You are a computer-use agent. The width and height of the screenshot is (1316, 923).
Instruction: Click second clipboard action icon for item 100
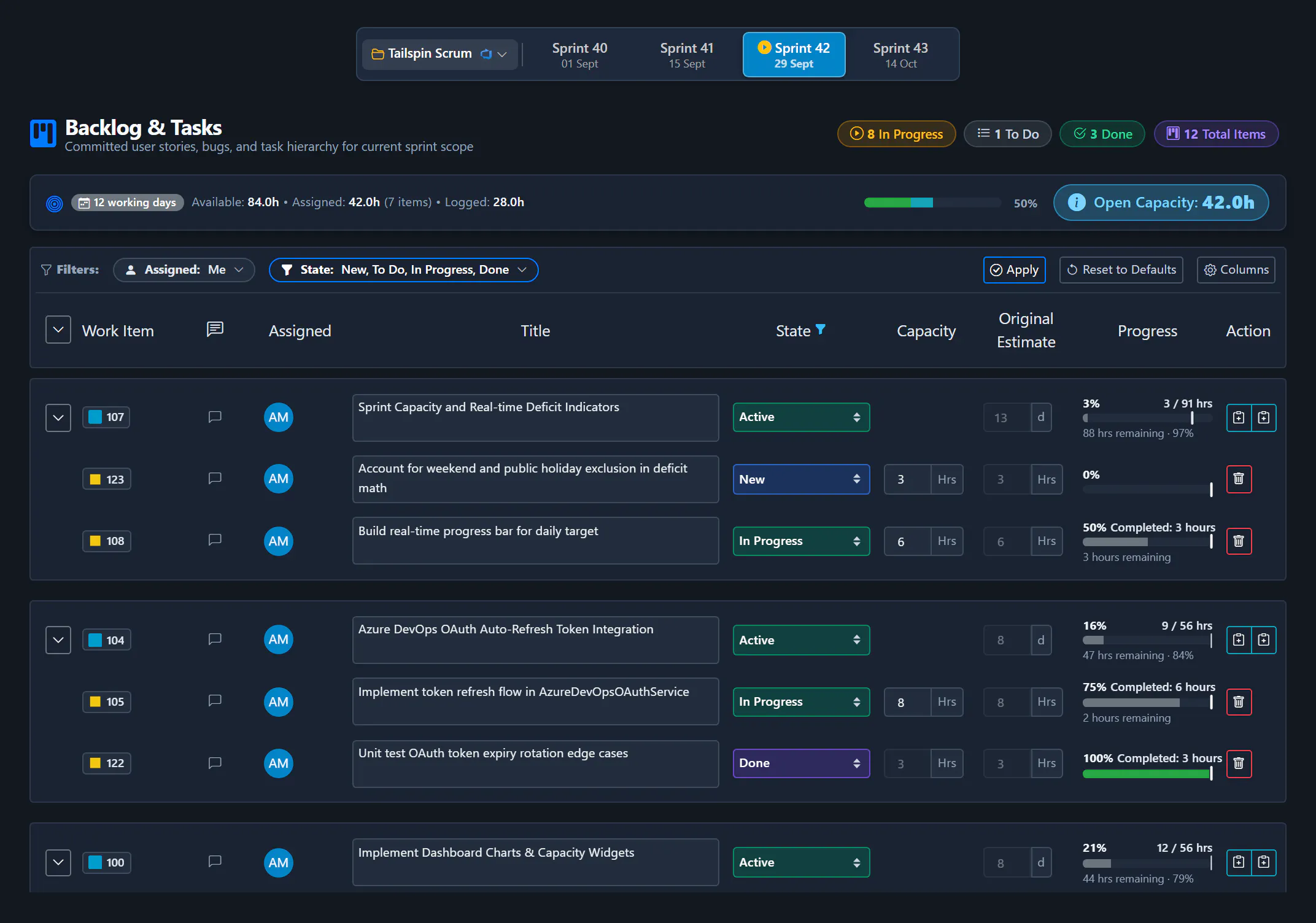click(1264, 862)
